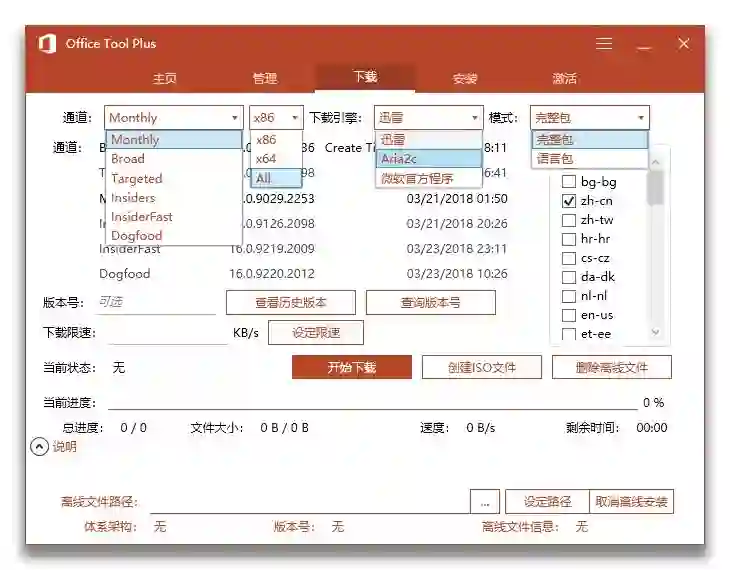
Task: Check the bg-bg language checkbox
Action: click(569, 182)
